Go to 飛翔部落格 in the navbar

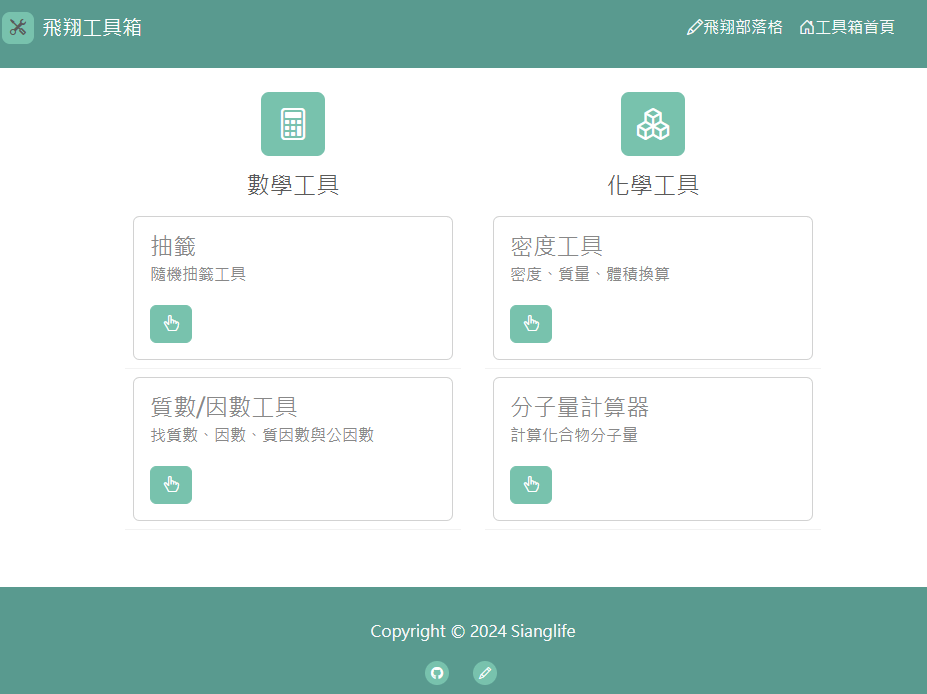[735, 28]
